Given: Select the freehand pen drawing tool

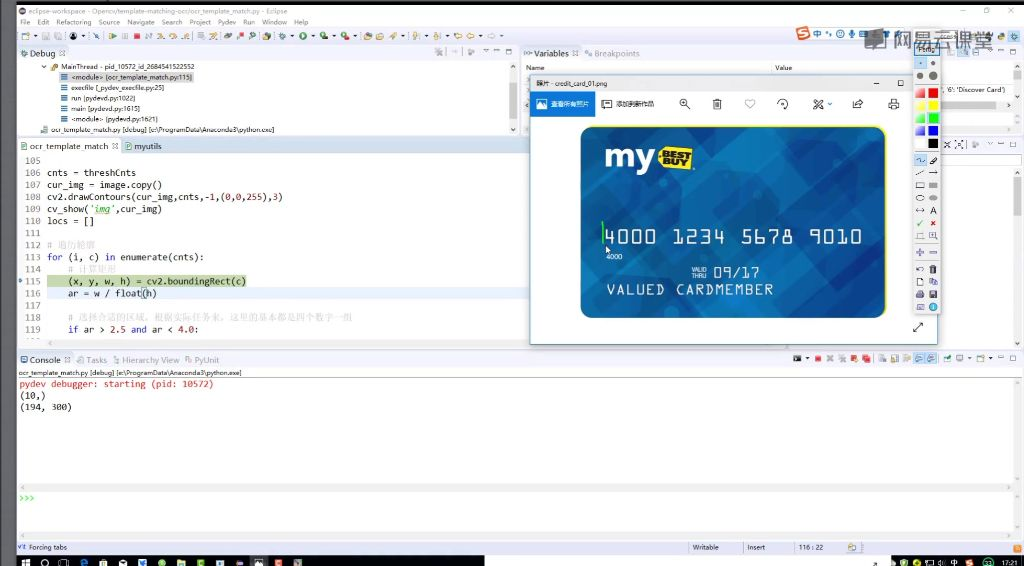Looking at the screenshot, I should (920, 159).
